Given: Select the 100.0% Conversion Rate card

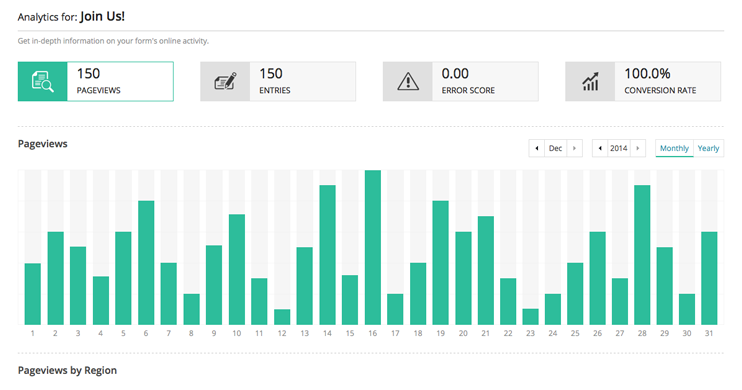Looking at the screenshot, I should pyautogui.click(x=643, y=81).
